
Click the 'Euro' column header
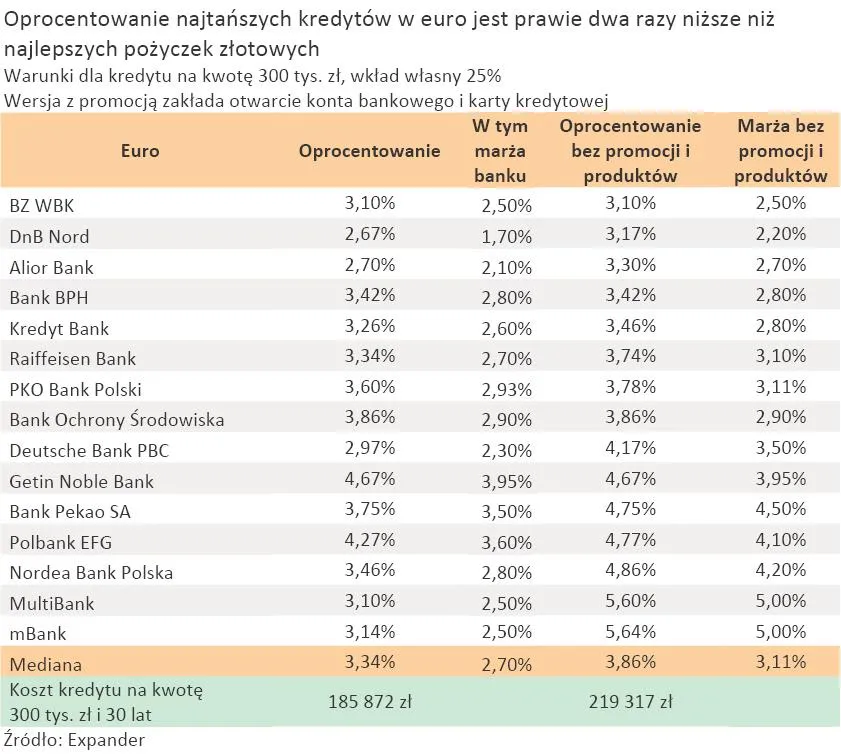tap(140, 151)
